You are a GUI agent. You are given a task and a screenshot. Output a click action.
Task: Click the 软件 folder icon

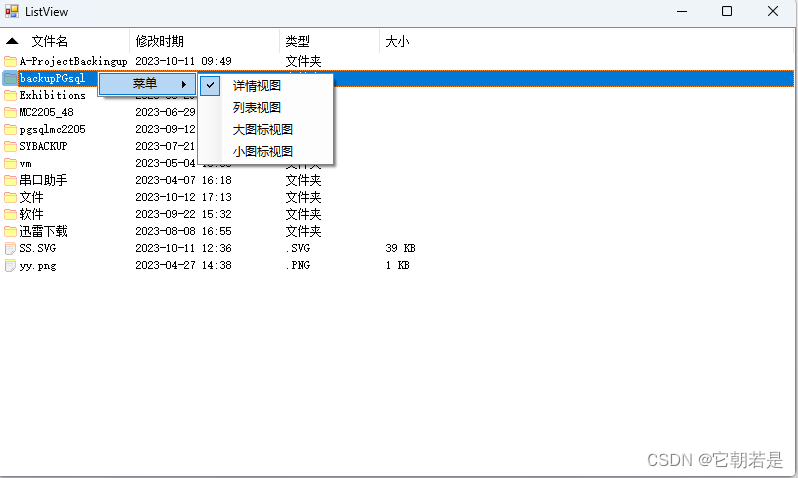coord(10,214)
